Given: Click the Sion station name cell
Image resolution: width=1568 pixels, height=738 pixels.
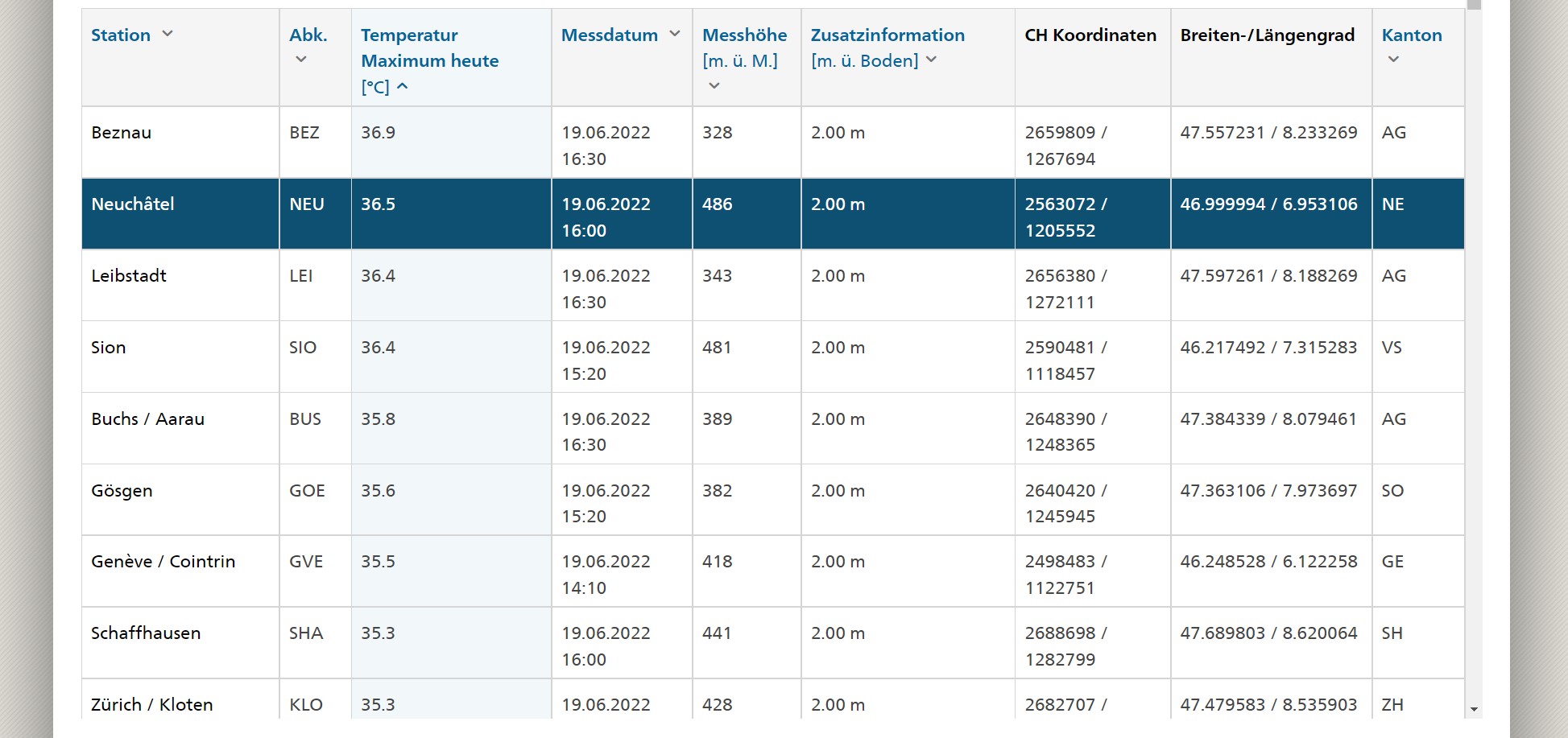Looking at the screenshot, I should pyautogui.click(x=109, y=348).
